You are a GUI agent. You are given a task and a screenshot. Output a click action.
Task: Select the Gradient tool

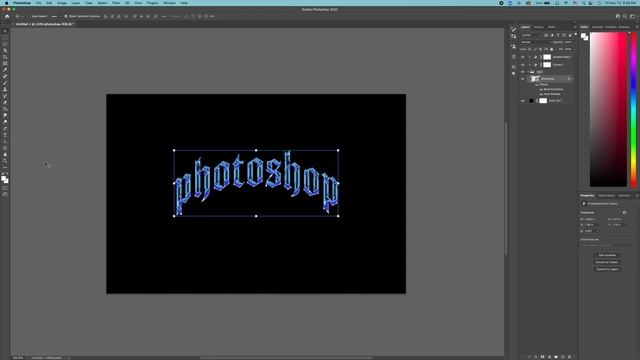pos(5,109)
